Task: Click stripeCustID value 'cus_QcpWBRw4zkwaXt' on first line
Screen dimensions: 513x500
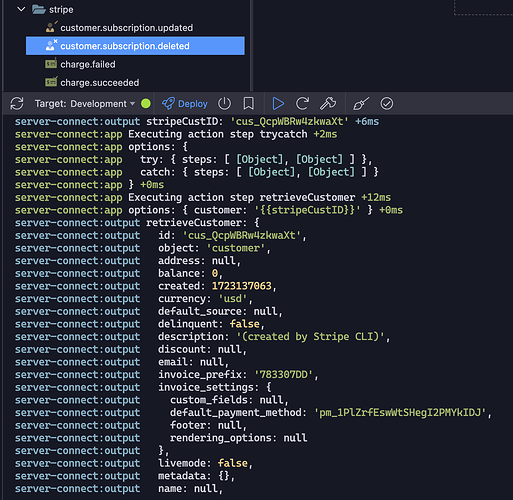Action: click(x=289, y=122)
